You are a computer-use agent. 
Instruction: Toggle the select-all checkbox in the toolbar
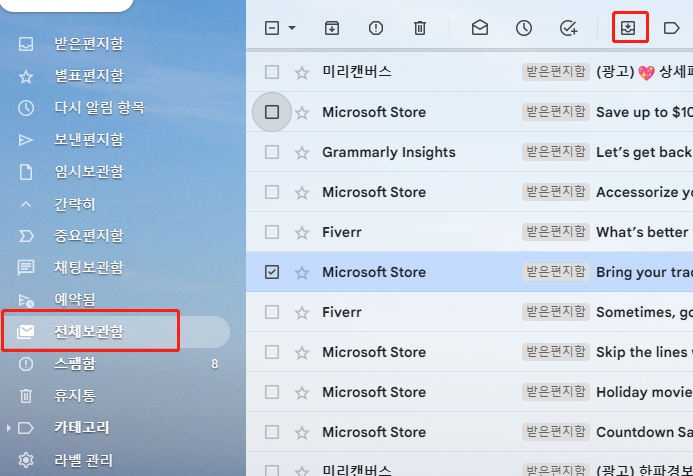(x=272, y=28)
